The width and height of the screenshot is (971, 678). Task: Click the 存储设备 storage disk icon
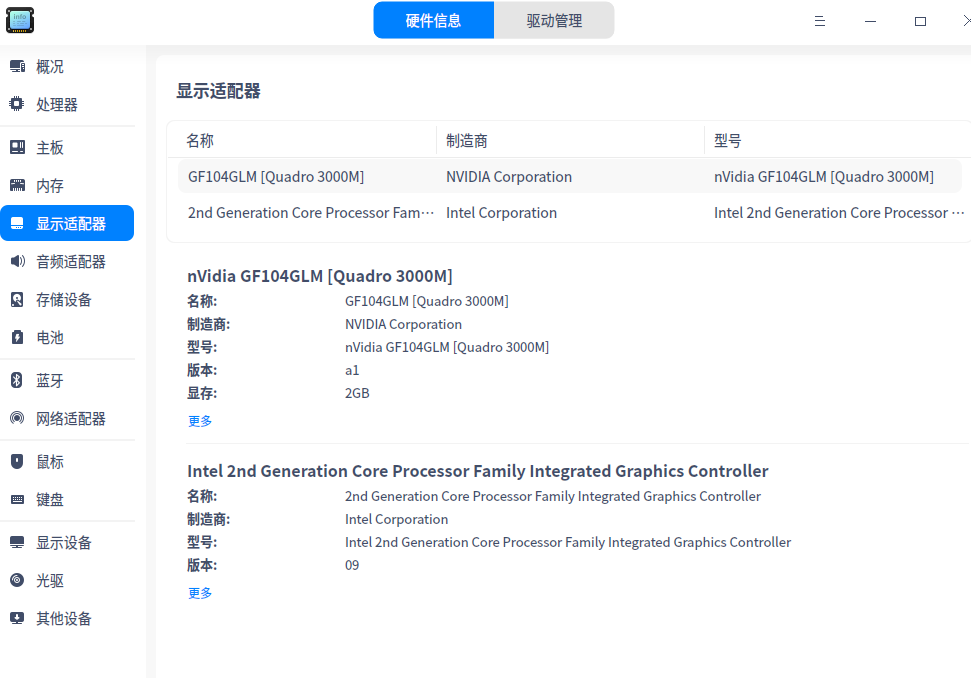coord(17,300)
